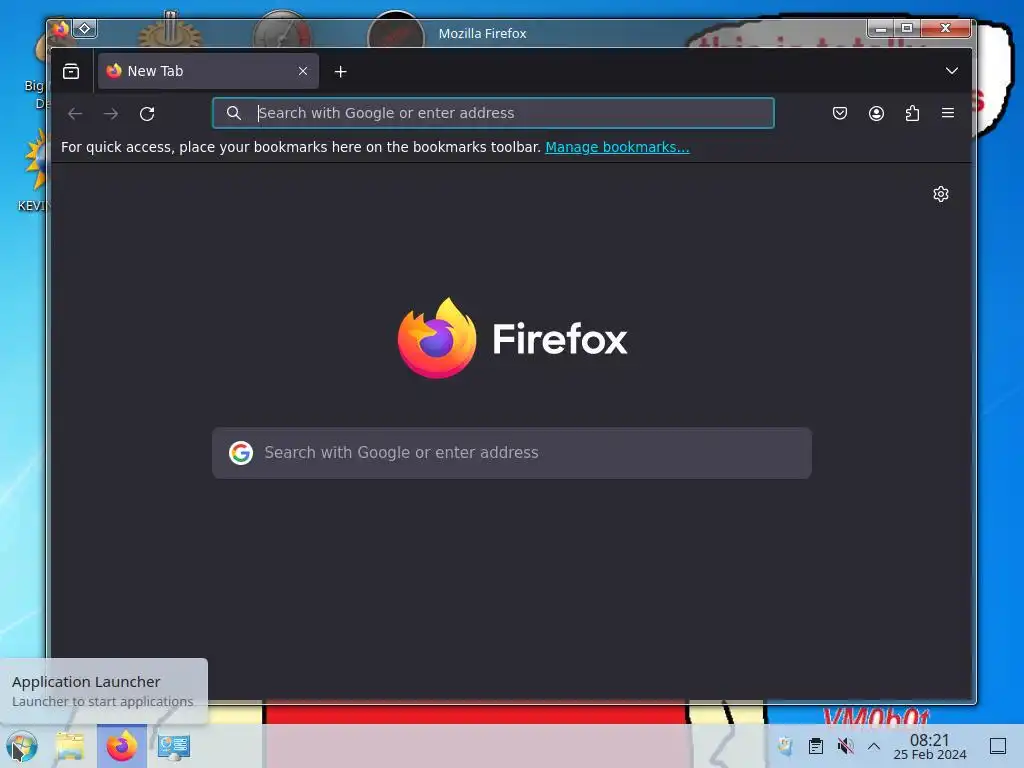
Task: Open the first system tray icon
Action: click(x=785, y=746)
